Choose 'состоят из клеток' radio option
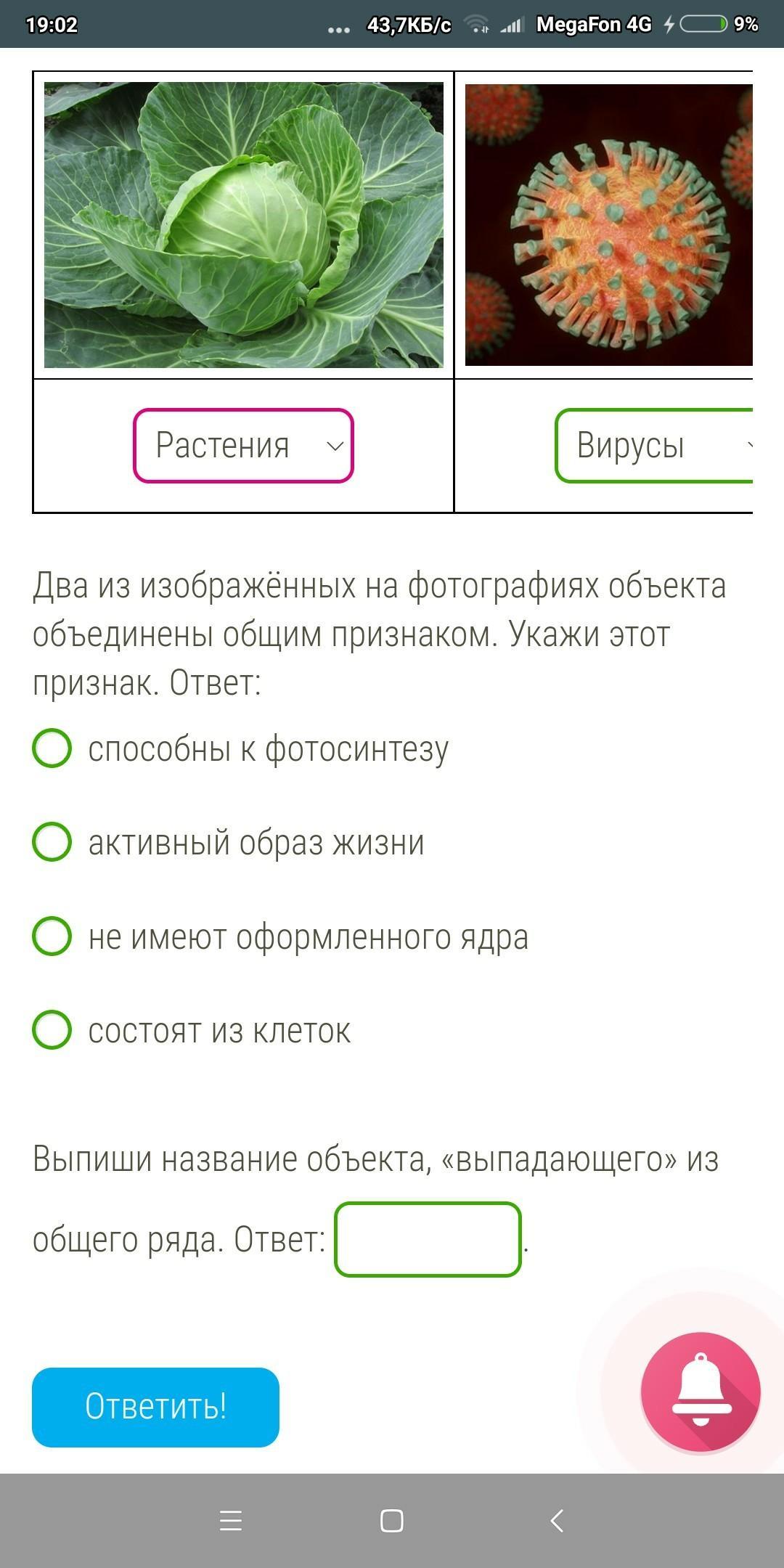The height and width of the screenshot is (1568, 784). pos(52,1029)
